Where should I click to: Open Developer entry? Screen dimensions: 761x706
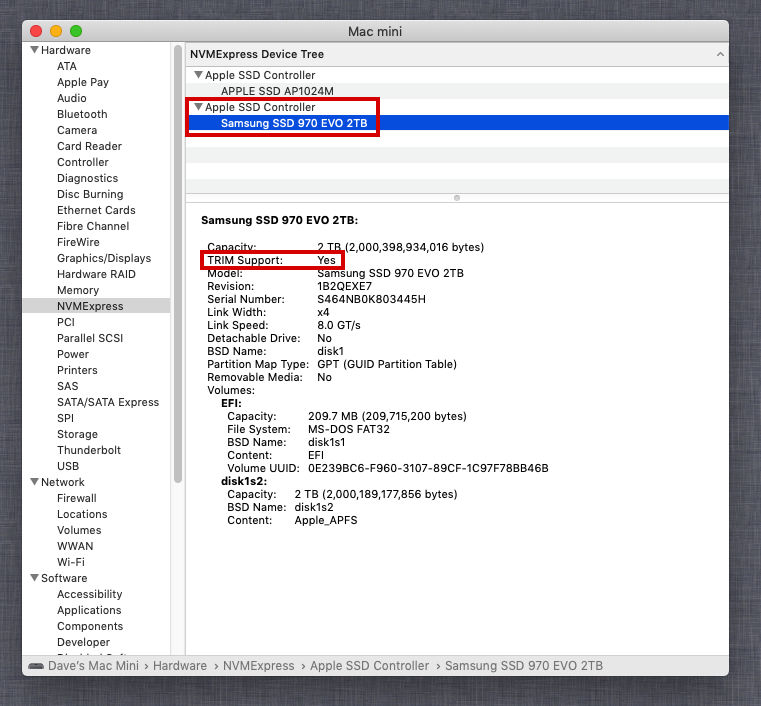(83, 642)
